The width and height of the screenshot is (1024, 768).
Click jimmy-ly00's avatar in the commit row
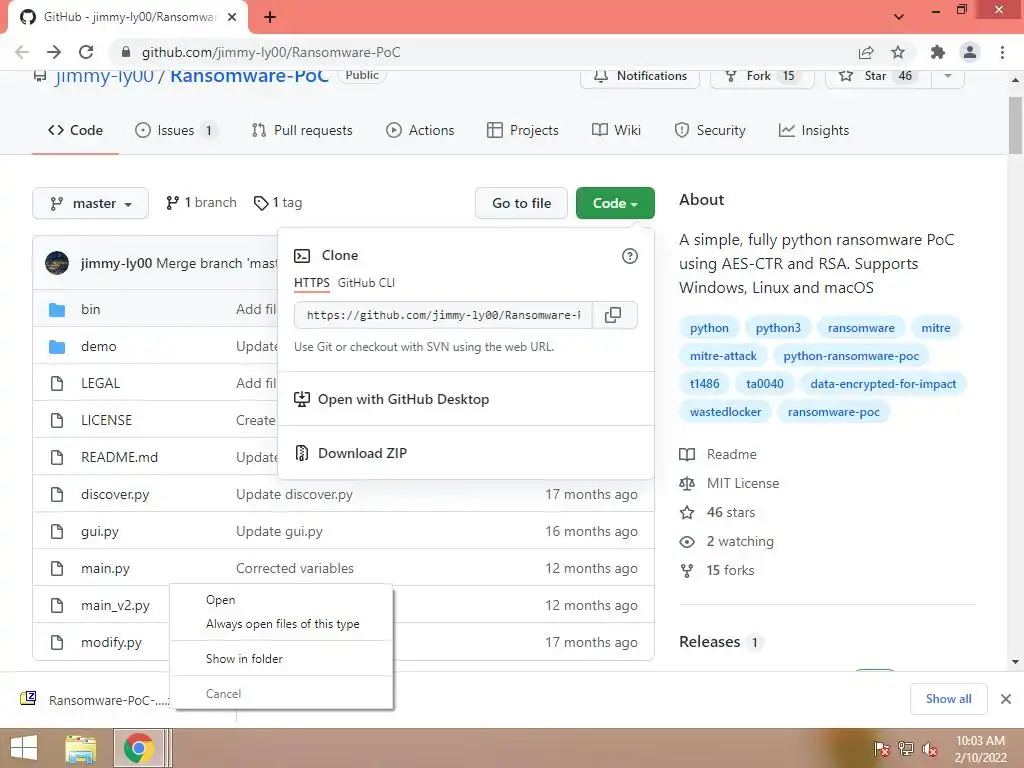pos(57,263)
